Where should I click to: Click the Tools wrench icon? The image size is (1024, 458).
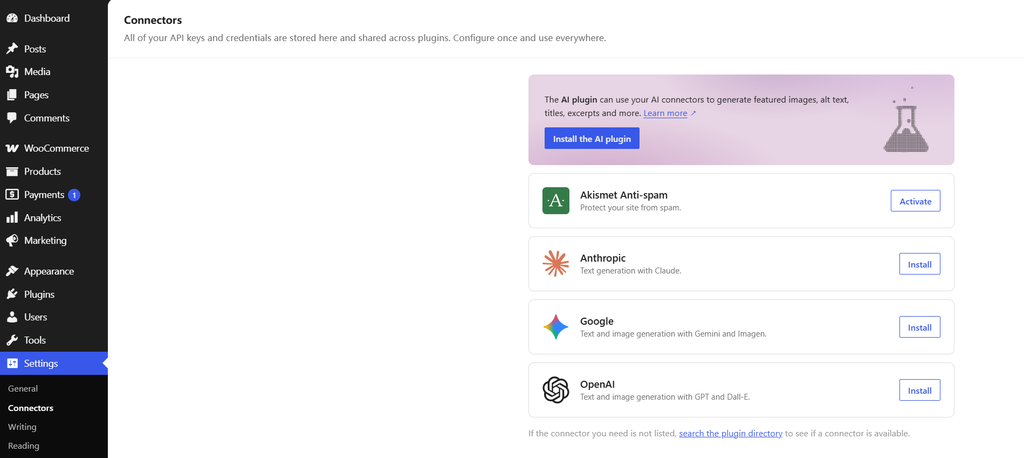pyautogui.click(x=12, y=340)
